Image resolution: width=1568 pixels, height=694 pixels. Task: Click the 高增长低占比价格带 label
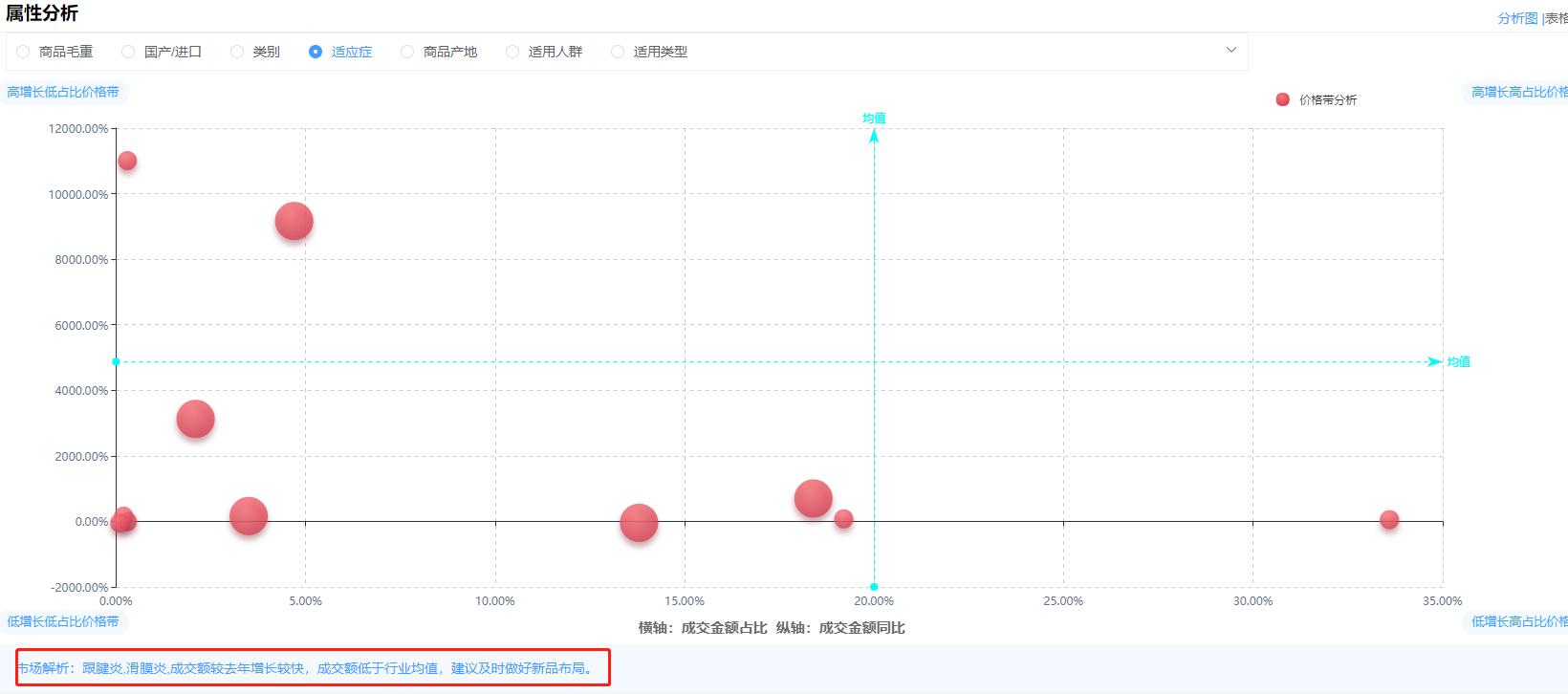coord(63,92)
